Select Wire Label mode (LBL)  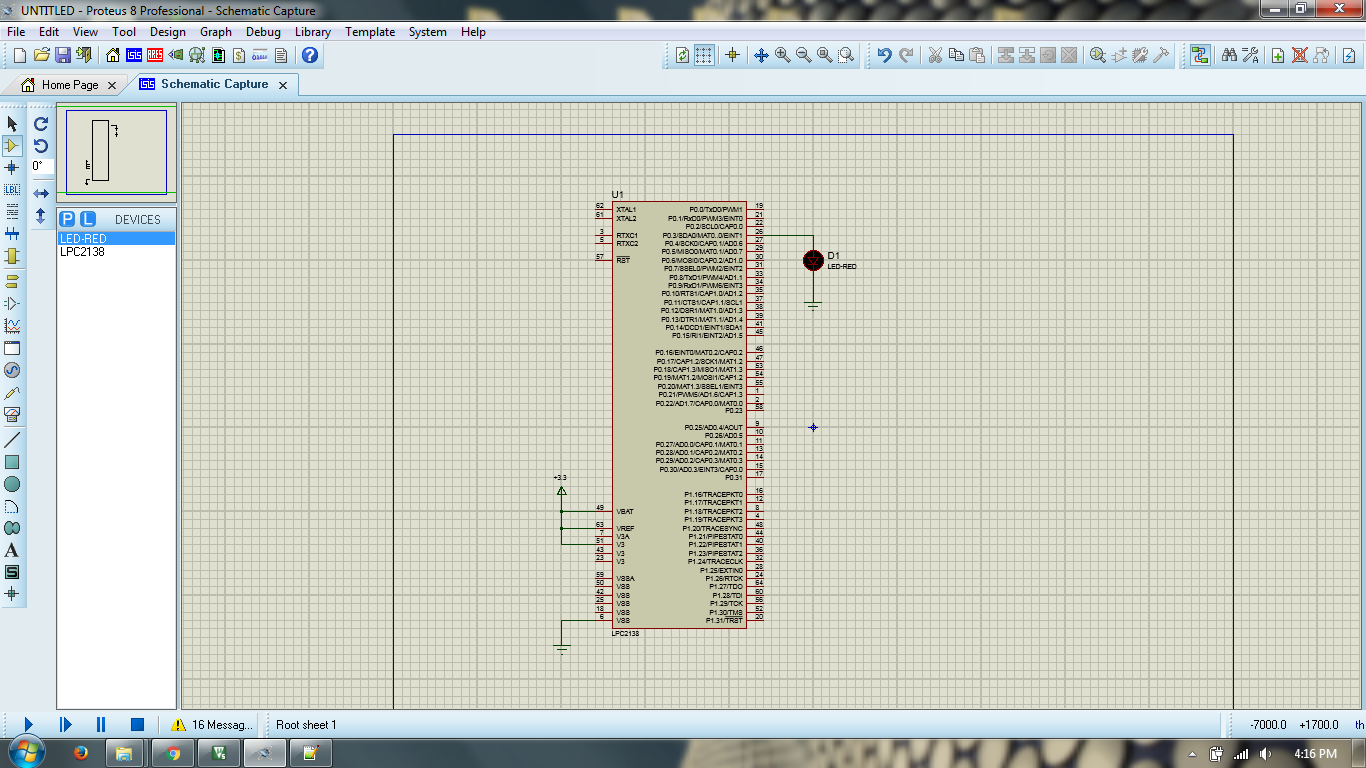pos(12,190)
